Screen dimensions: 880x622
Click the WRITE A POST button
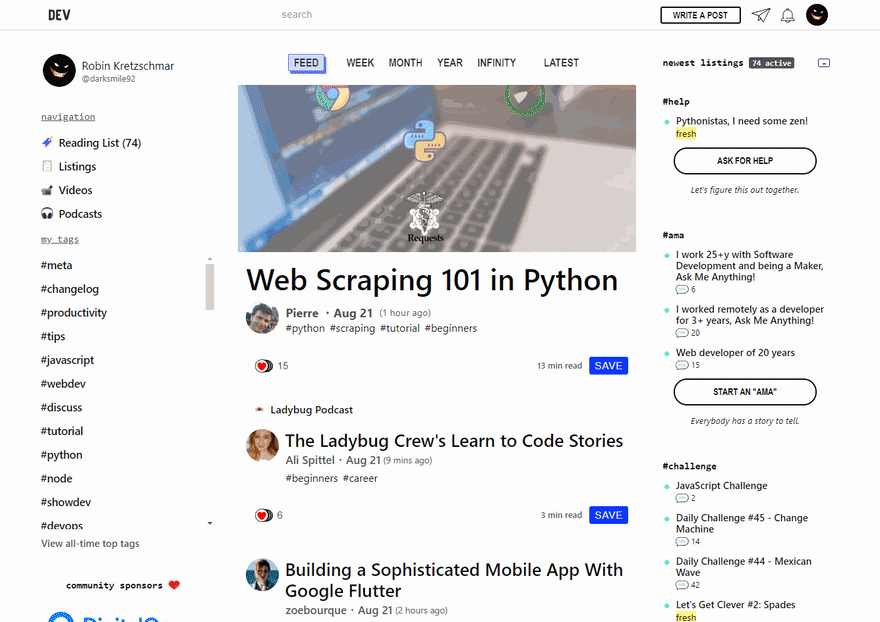point(700,15)
